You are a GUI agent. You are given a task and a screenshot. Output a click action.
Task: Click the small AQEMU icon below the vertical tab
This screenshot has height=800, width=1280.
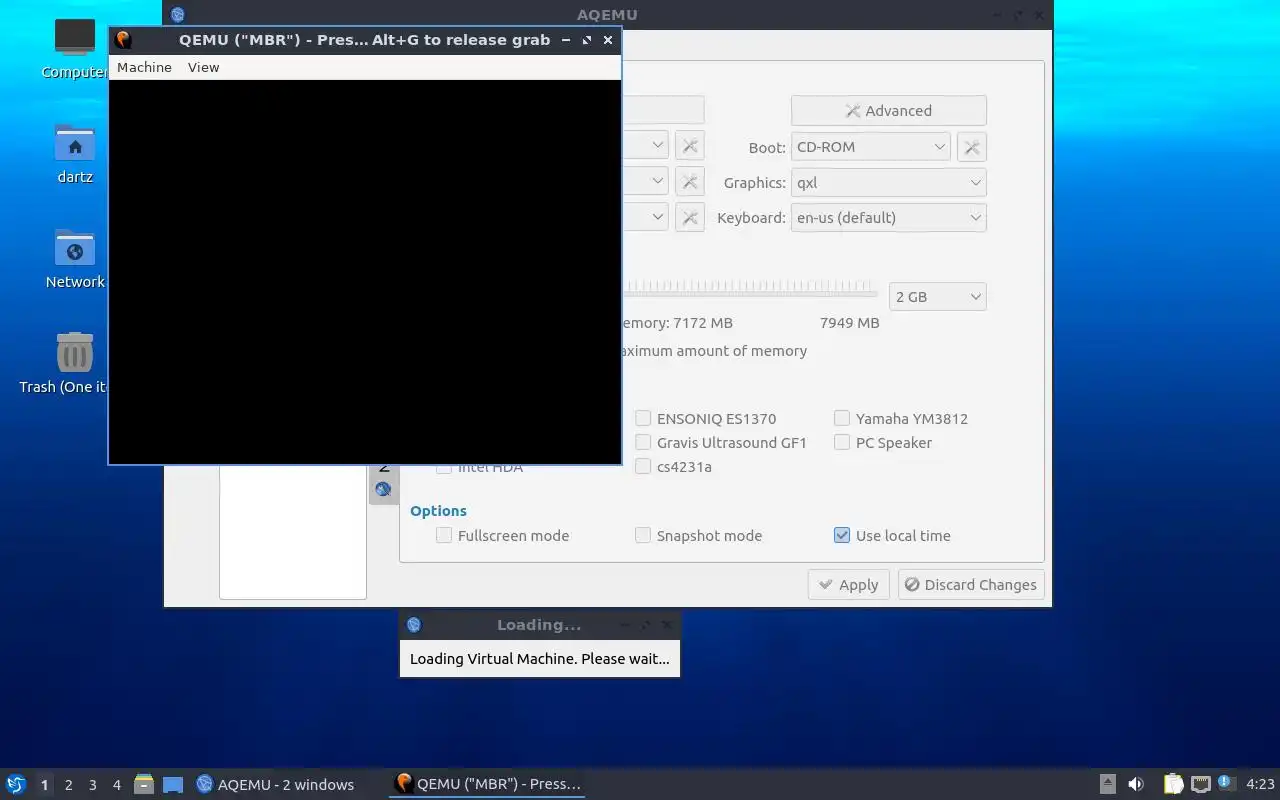coord(383,489)
